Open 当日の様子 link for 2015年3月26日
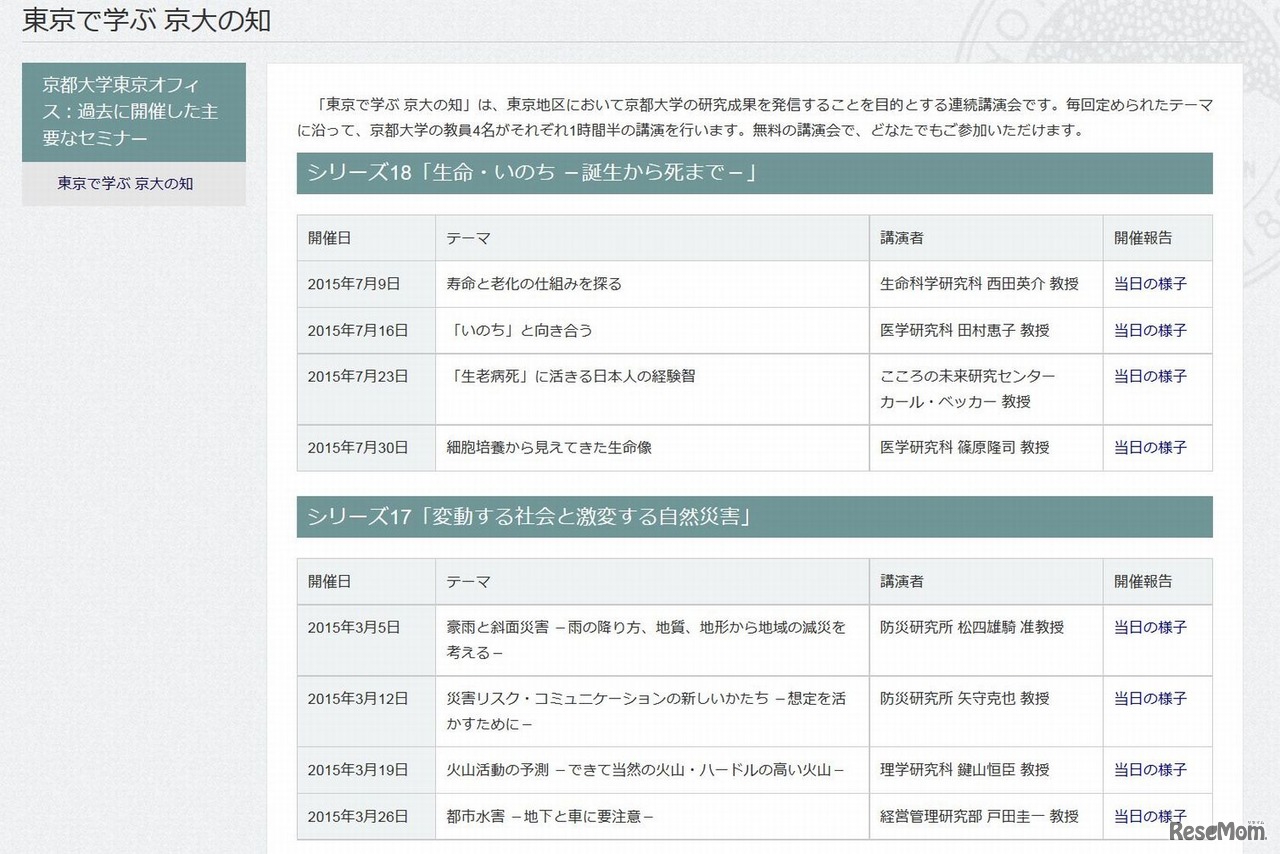This screenshot has height=854, width=1280. 1150,816
